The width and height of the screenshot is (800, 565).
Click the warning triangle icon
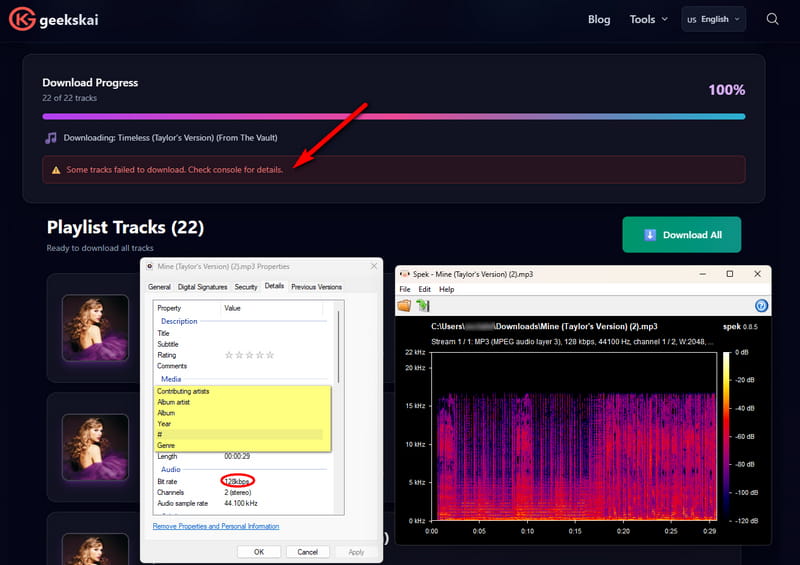click(x=56, y=170)
